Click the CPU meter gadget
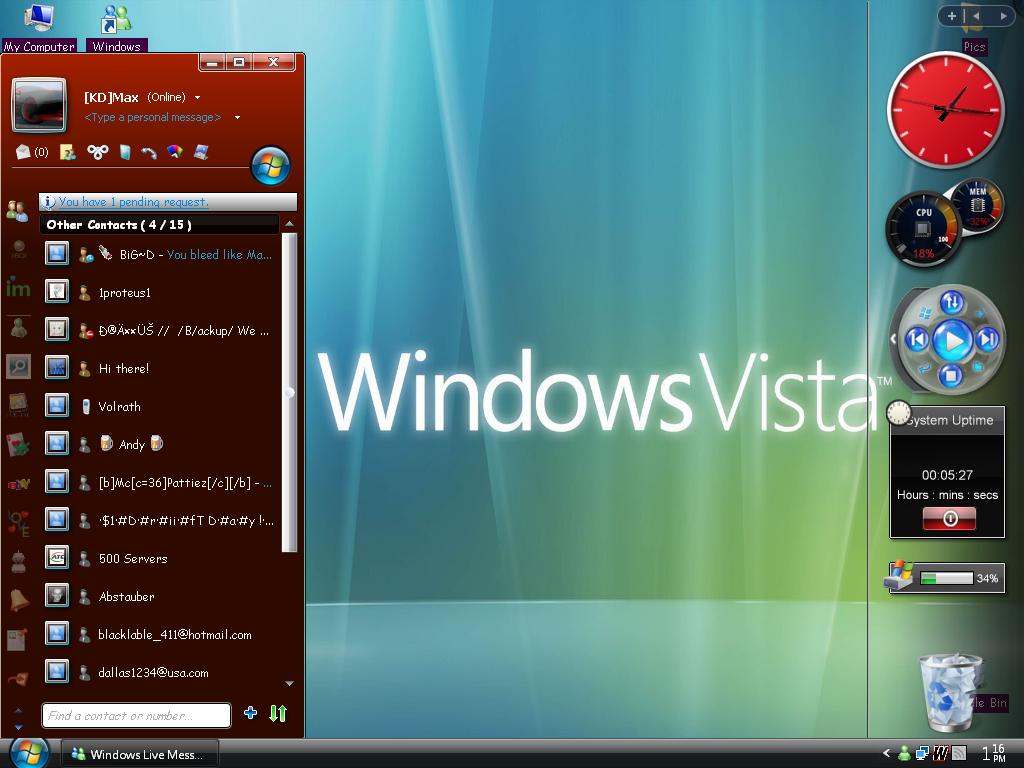The height and width of the screenshot is (768, 1024). pyautogui.click(x=923, y=229)
